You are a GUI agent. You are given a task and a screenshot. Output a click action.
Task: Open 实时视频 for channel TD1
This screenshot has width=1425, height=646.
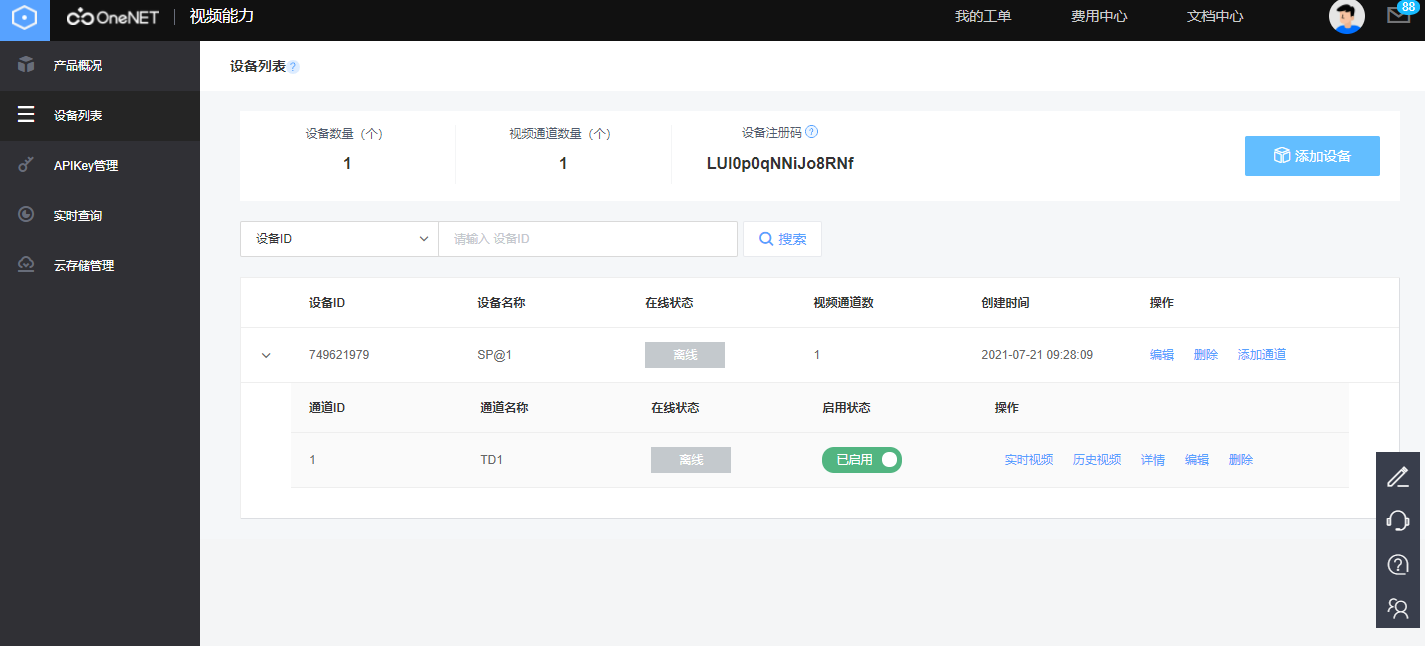[1028, 460]
